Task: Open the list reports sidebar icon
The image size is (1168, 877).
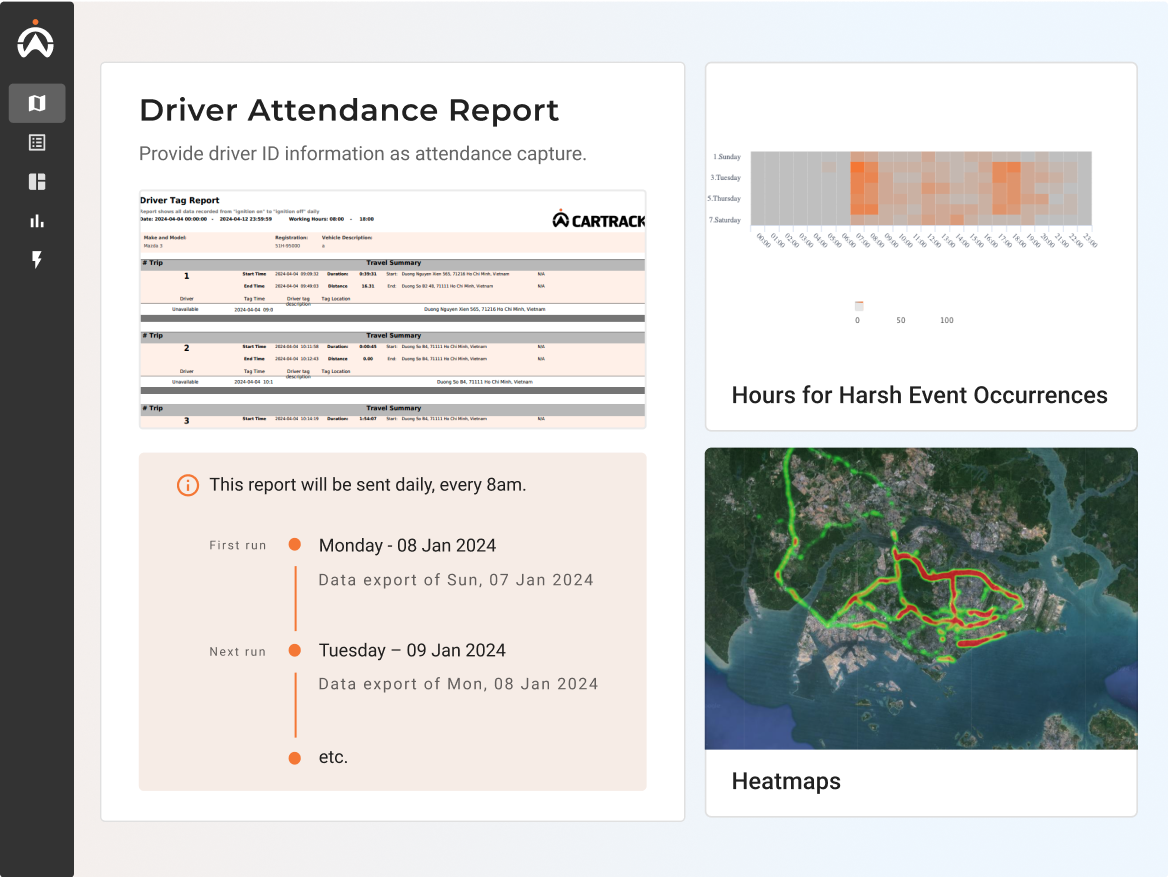Action: point(37,142)
